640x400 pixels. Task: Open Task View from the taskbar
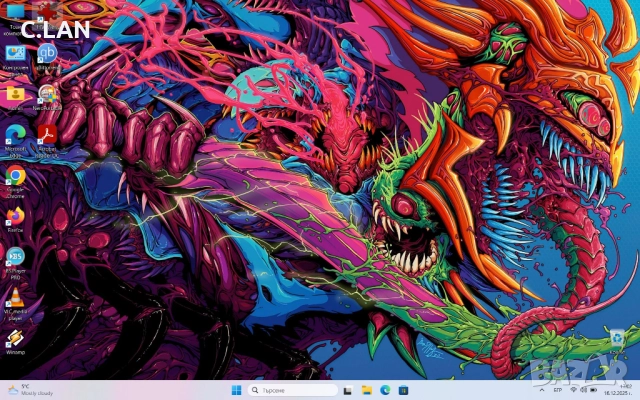tap(351, 389)
